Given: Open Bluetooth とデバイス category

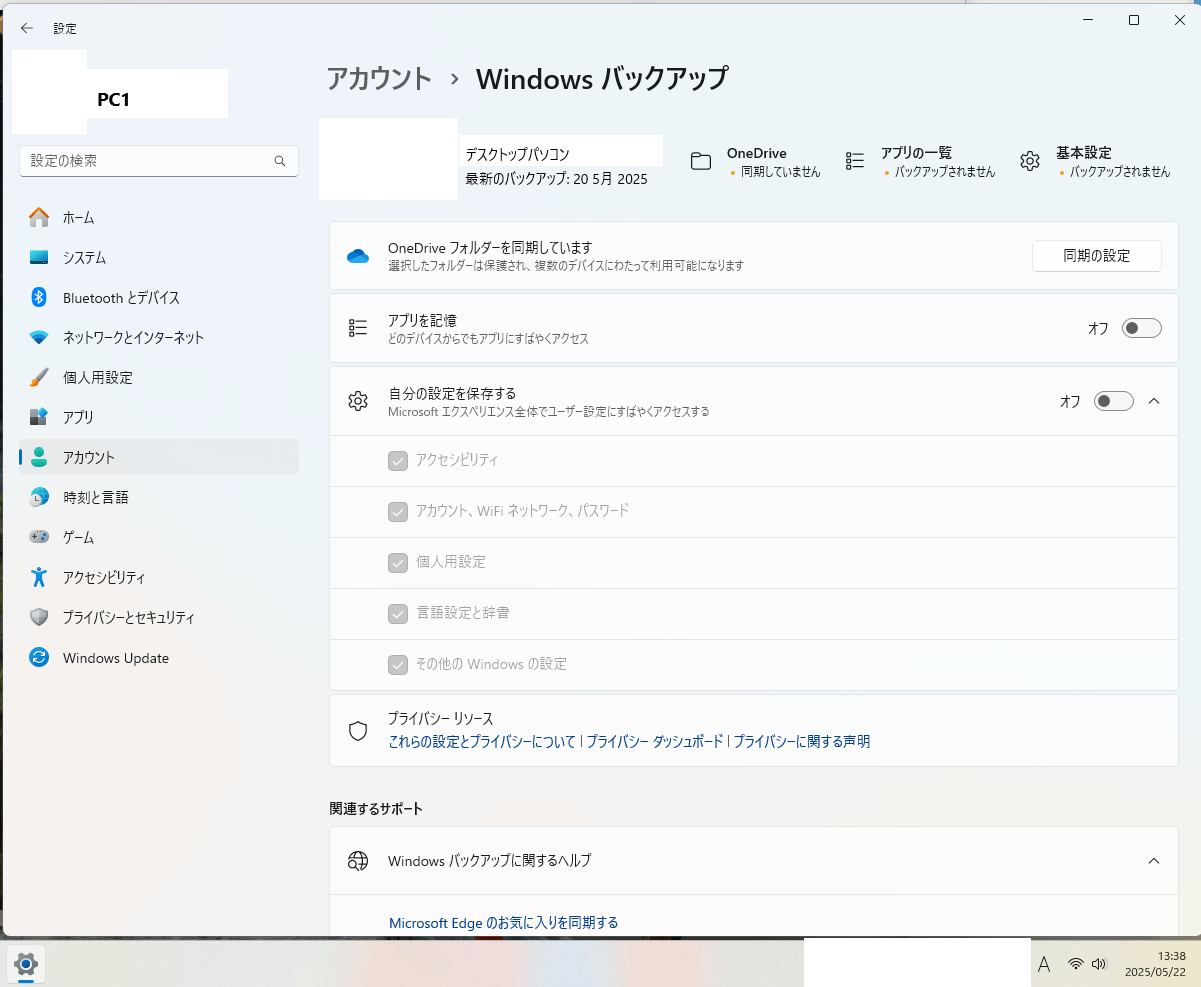Looking at the screenshot, I should 159,297.
